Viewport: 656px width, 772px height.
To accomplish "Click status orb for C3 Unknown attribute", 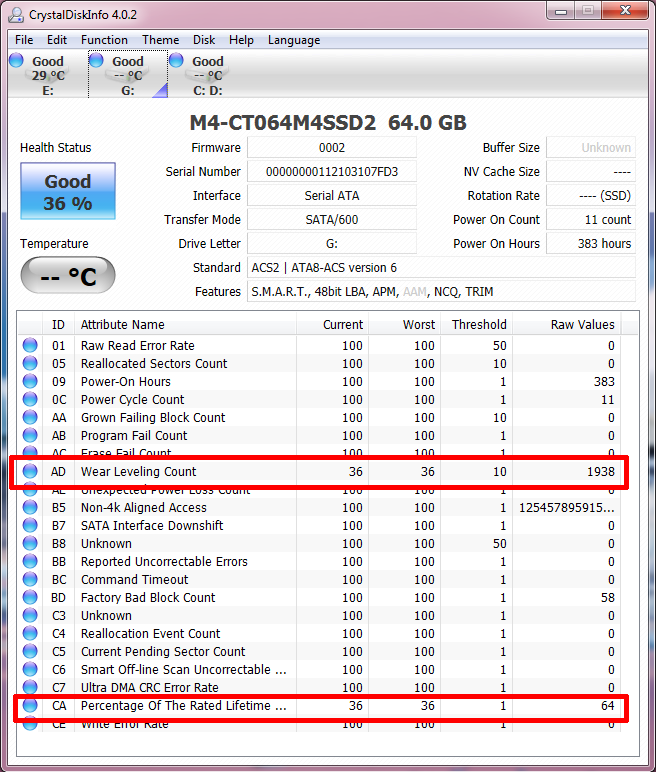I will (30, 615).
